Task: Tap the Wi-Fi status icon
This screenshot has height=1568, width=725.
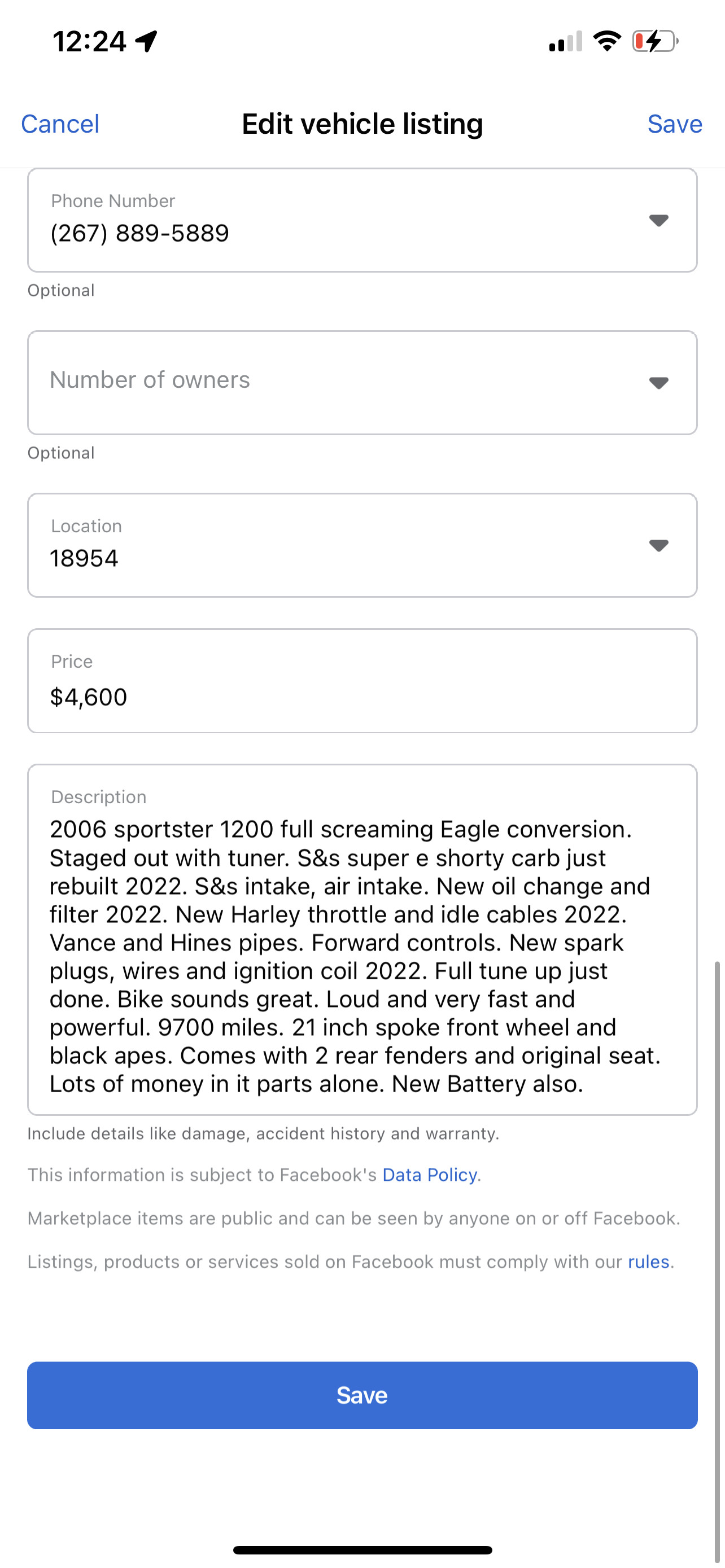Action: pos(607,41)
